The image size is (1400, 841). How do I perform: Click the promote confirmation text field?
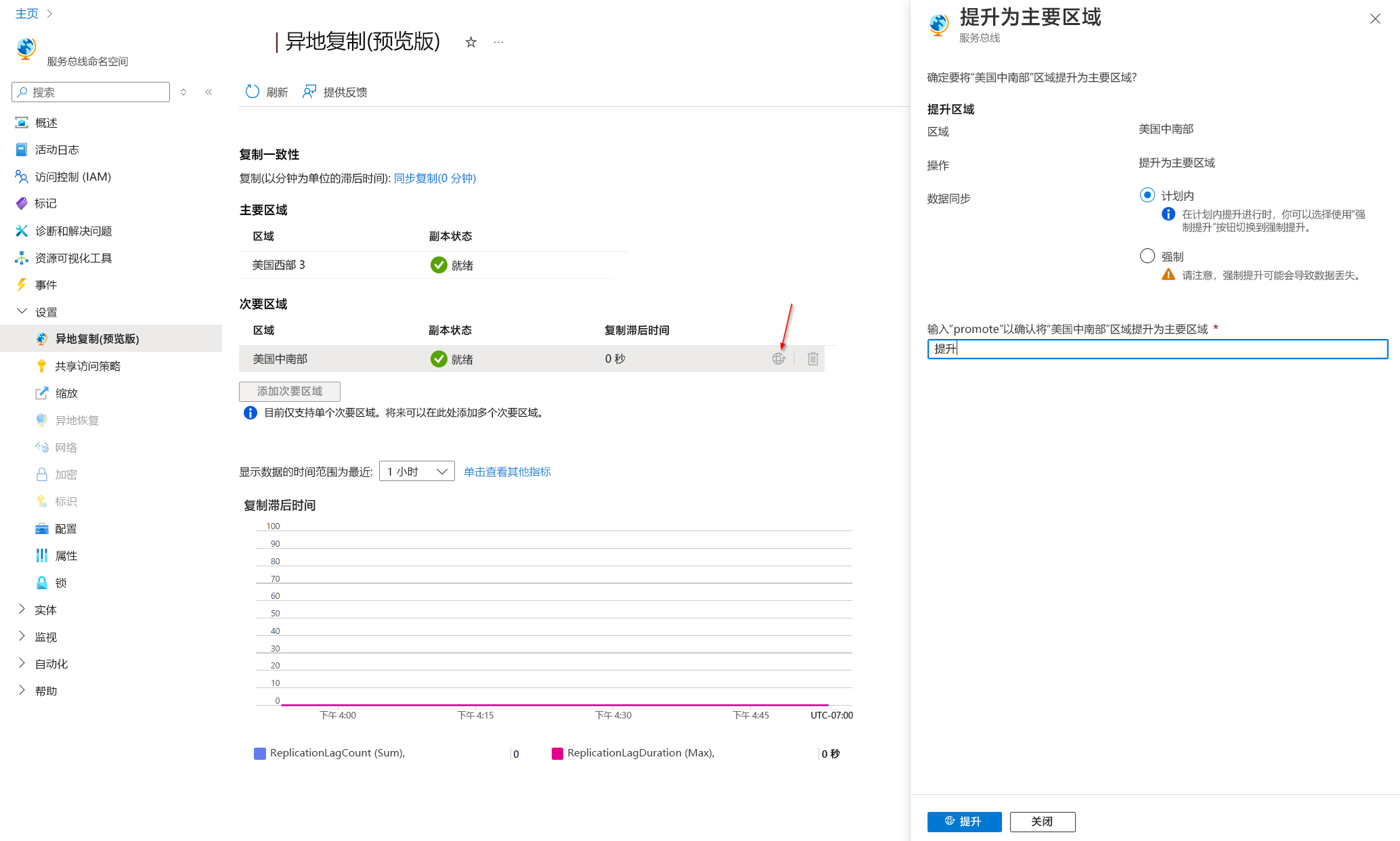pos(1157,349)
